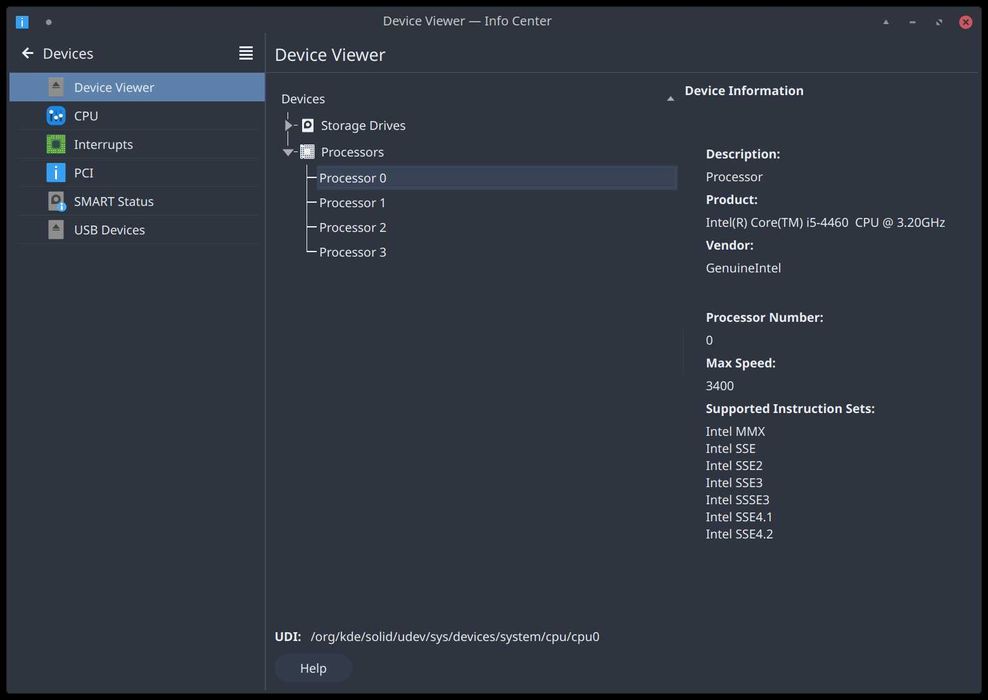This screenshot has width=988, height=700.
Task: Expand the Storage Drives tree node
Action: click(288, 125)
